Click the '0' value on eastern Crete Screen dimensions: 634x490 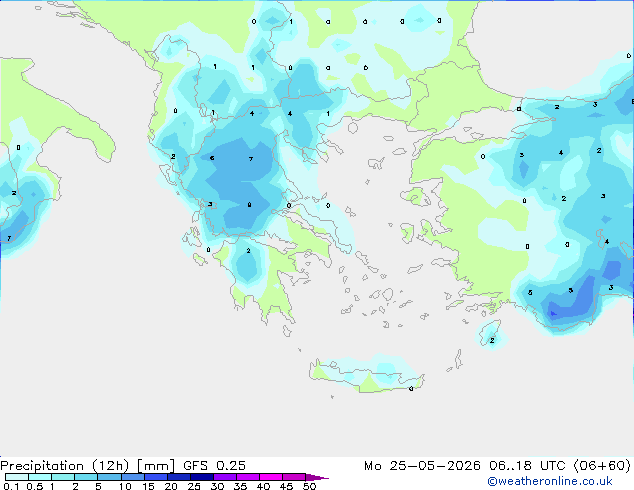click(411, 389)
